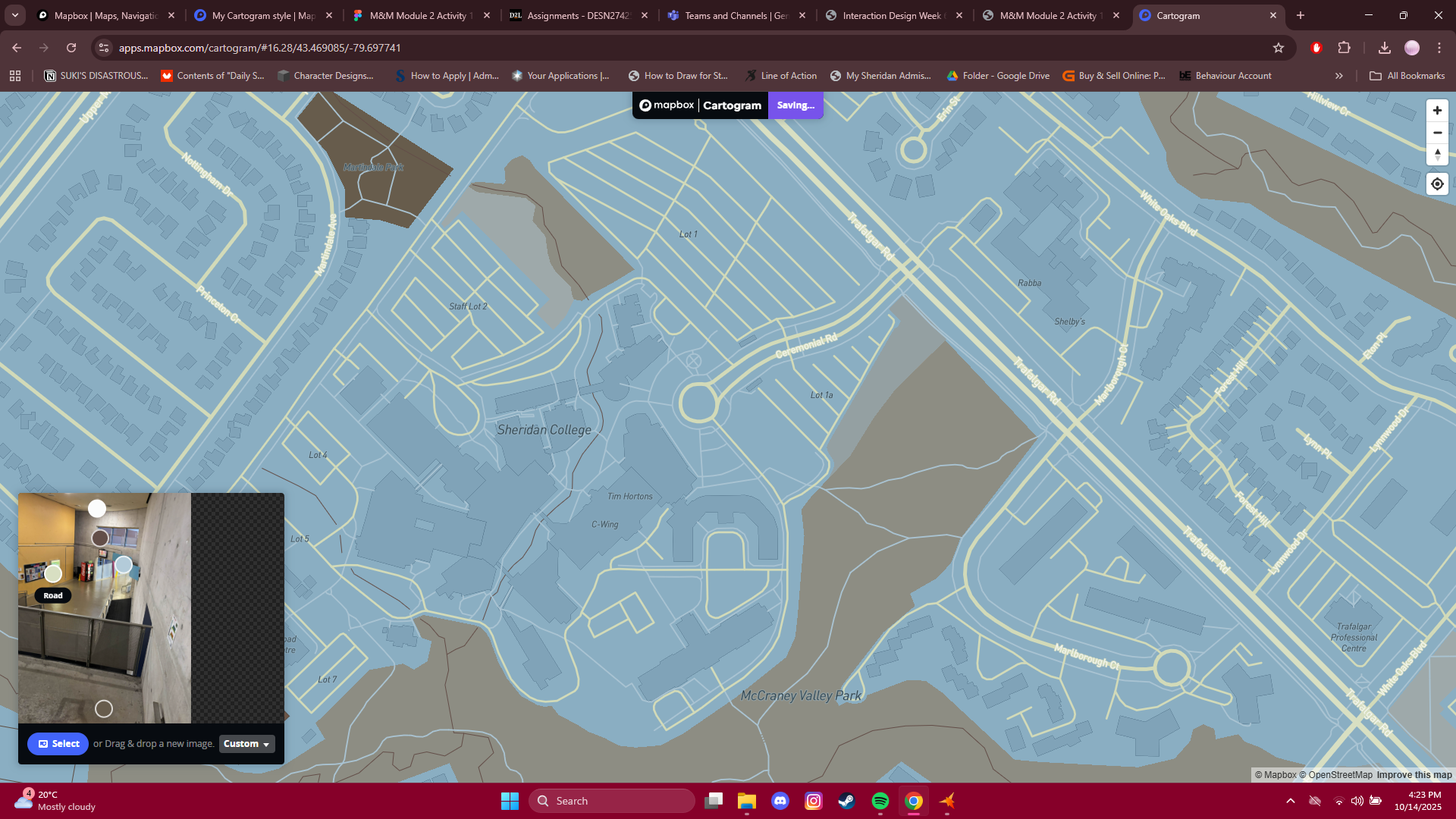
Task: Zoom out using the map's minus icon
Action: coord(1437,133)
